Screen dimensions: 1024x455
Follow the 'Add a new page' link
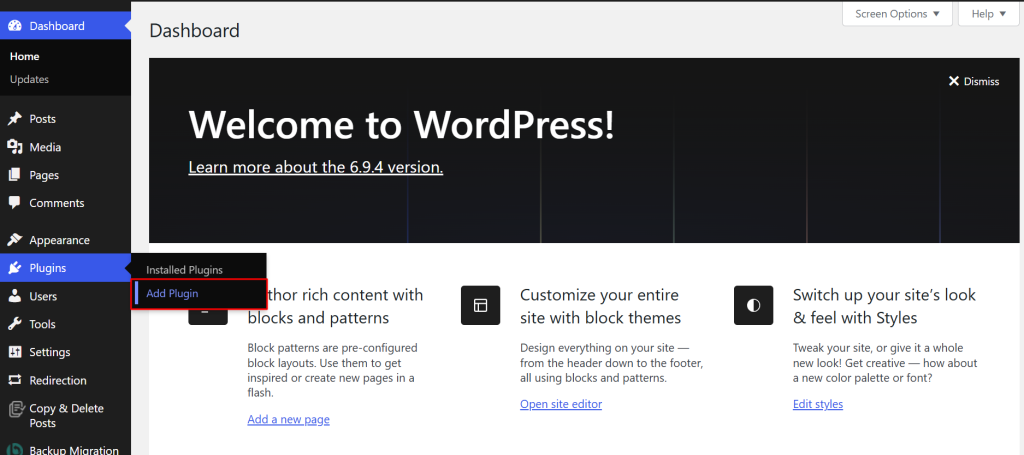(x=289, y=420)
